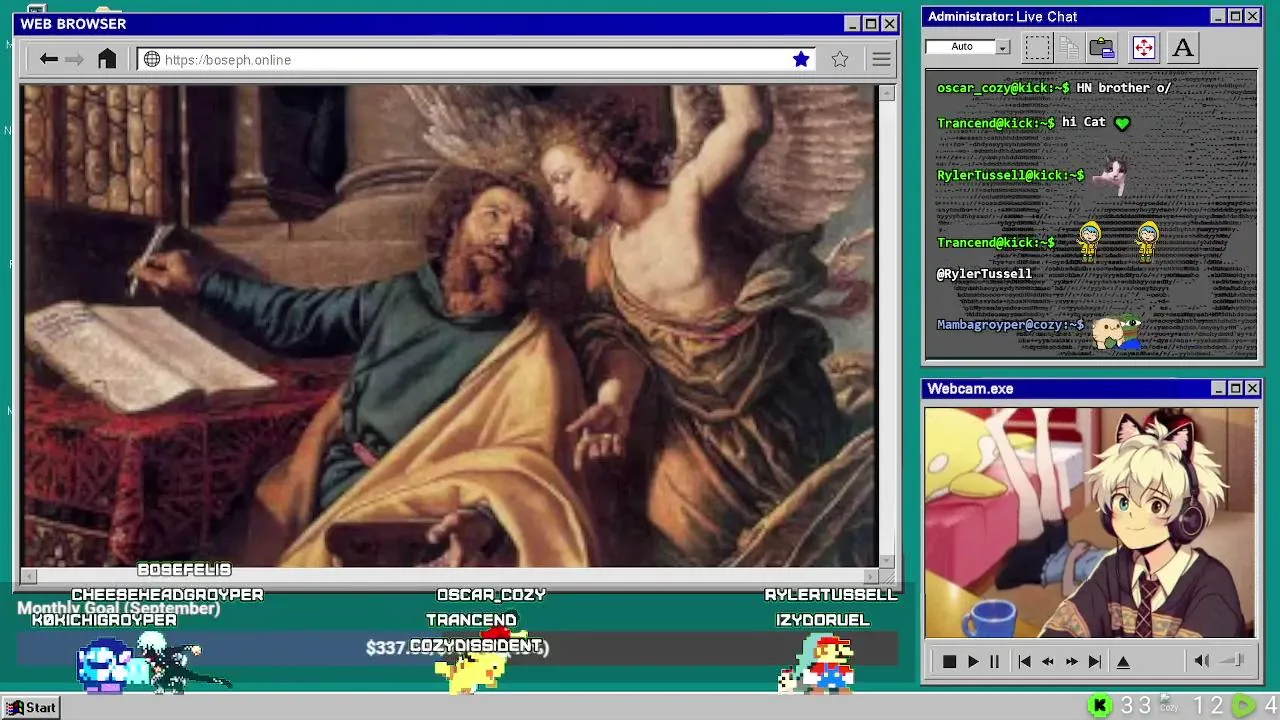
Task: Click the outlined star favorites icon
Action: tap(840, 59)
